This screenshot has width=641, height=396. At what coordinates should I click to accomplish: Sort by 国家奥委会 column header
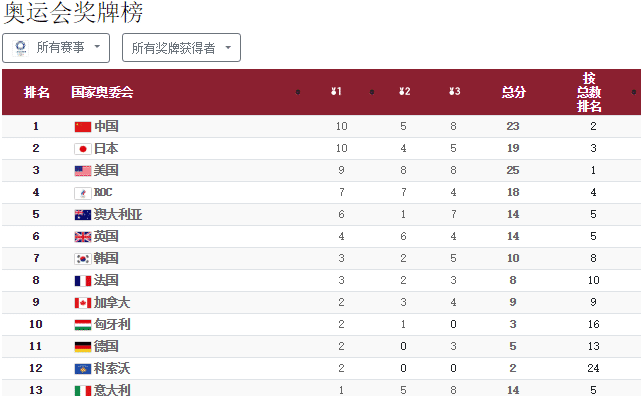click(x=102, y=92)
